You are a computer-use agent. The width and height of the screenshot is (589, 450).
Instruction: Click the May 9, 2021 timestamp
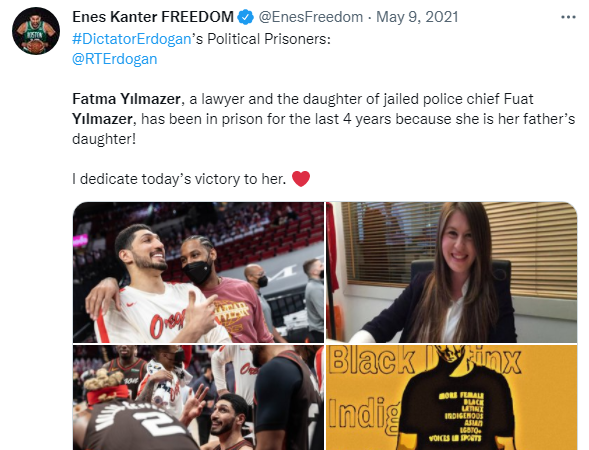[417, 17]
